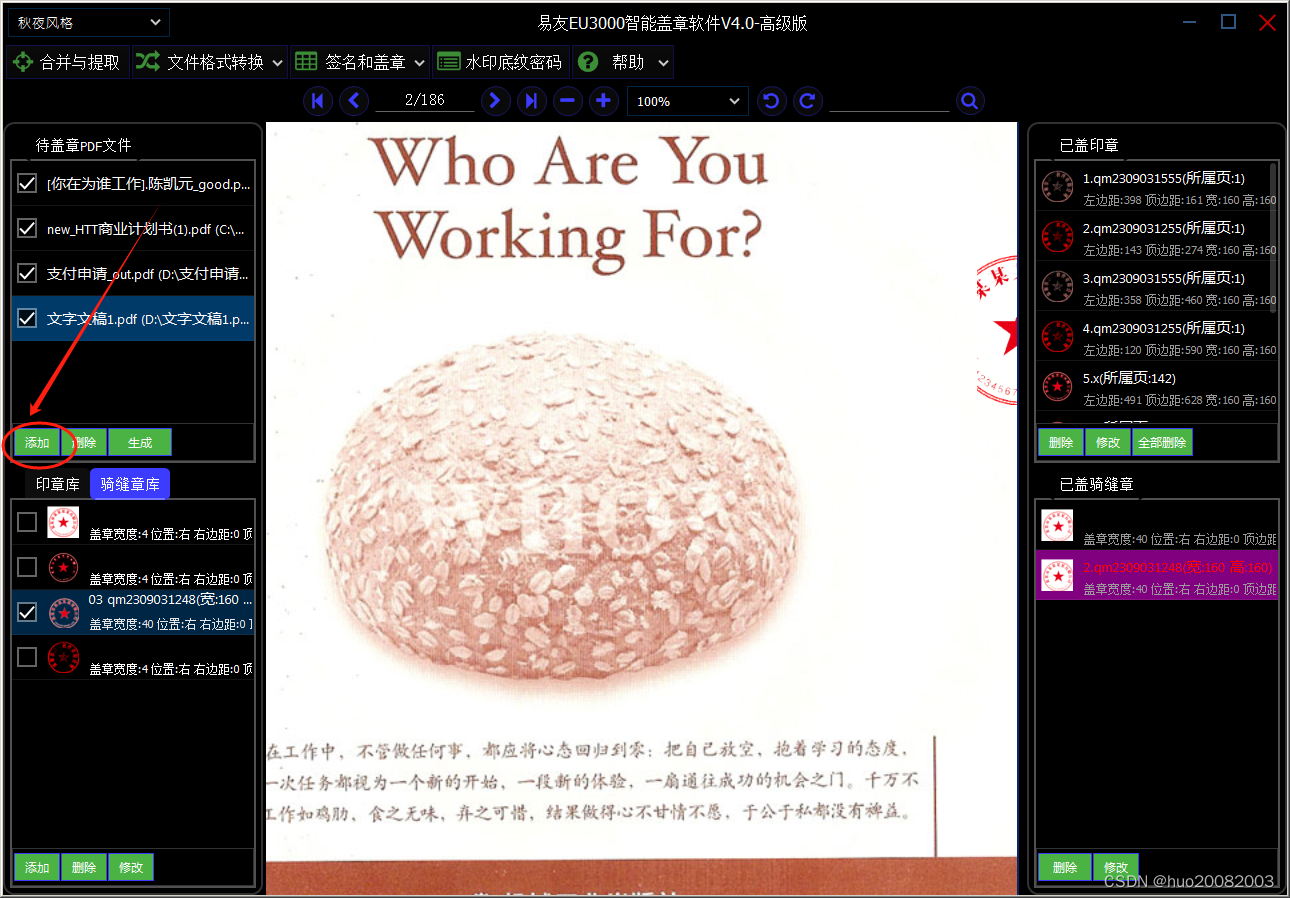Check the second seam stamp library item
This screenshot has height=898, width=1290.
click(x=28, y=567)
